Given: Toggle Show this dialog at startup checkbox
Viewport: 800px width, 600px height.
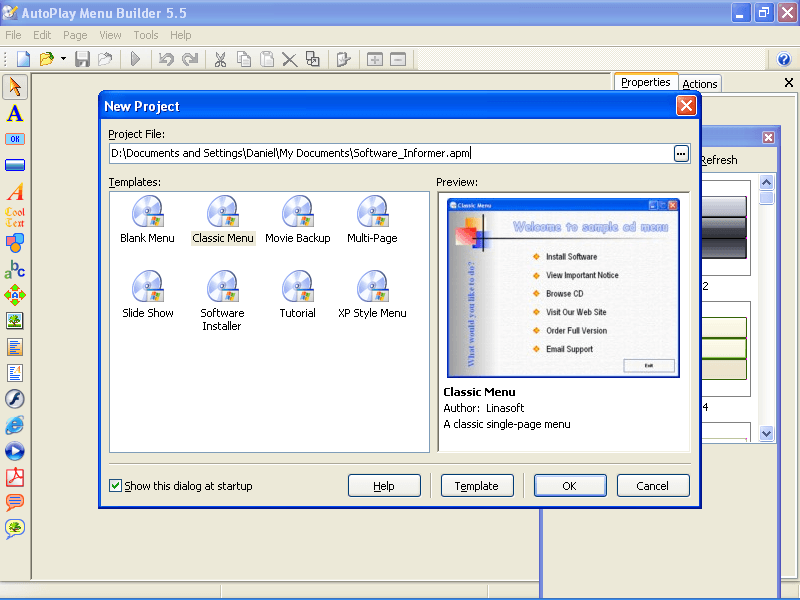Looking at the screenshot, I should click(115, 485).
